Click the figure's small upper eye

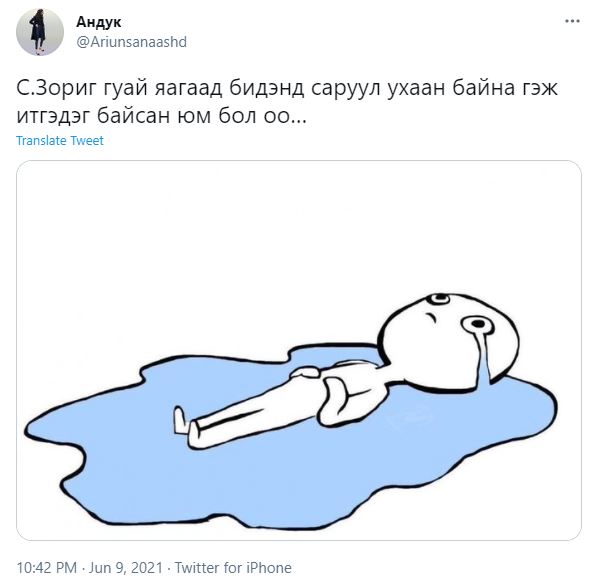pos(439,299)
